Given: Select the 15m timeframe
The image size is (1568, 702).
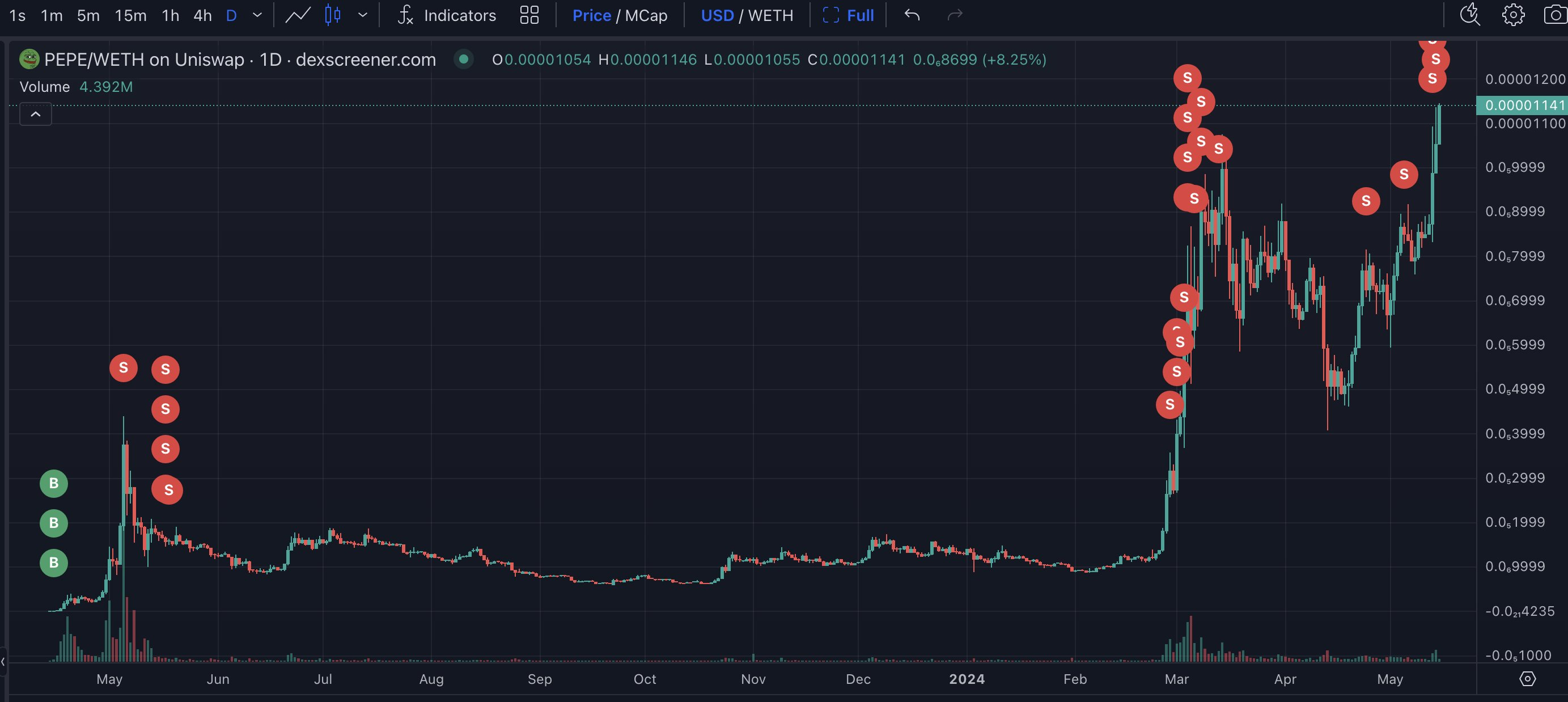Looking at the screenshot, I should click(x=130, y=15).
